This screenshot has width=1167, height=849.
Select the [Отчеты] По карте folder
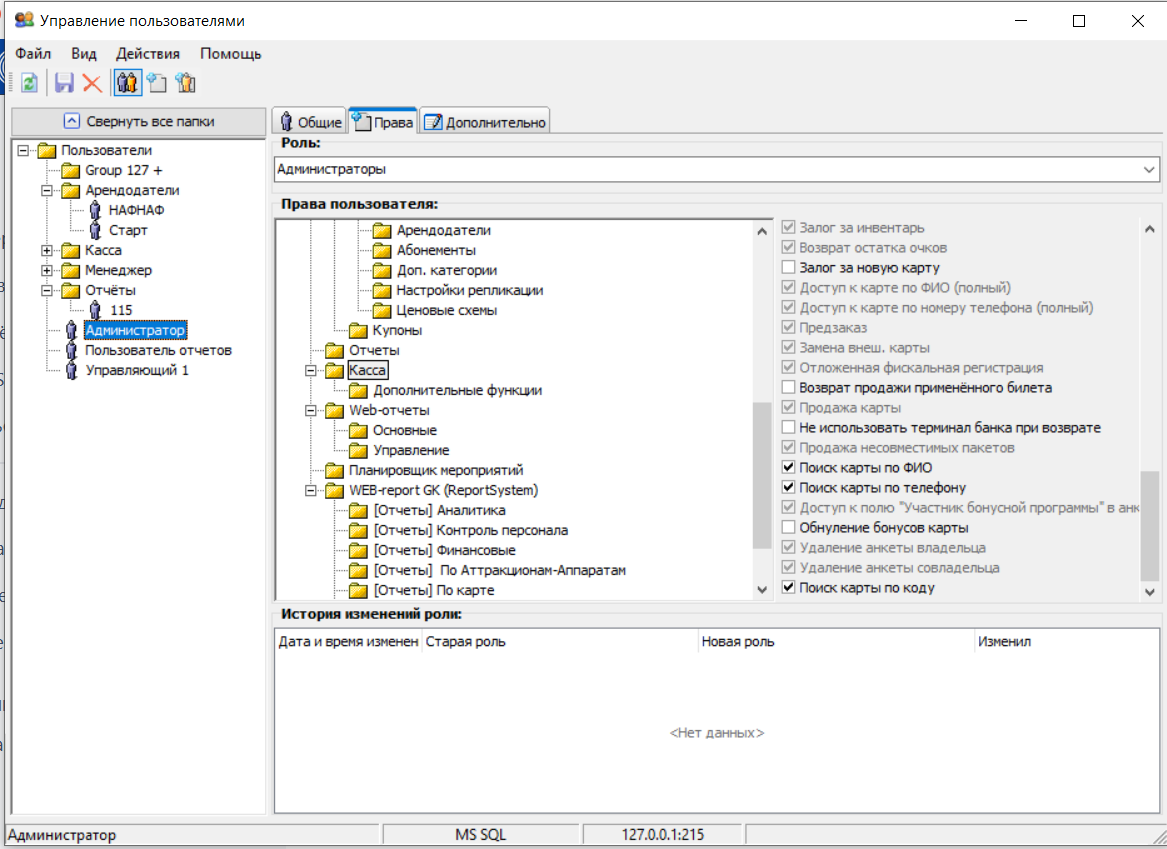(434, 591)
